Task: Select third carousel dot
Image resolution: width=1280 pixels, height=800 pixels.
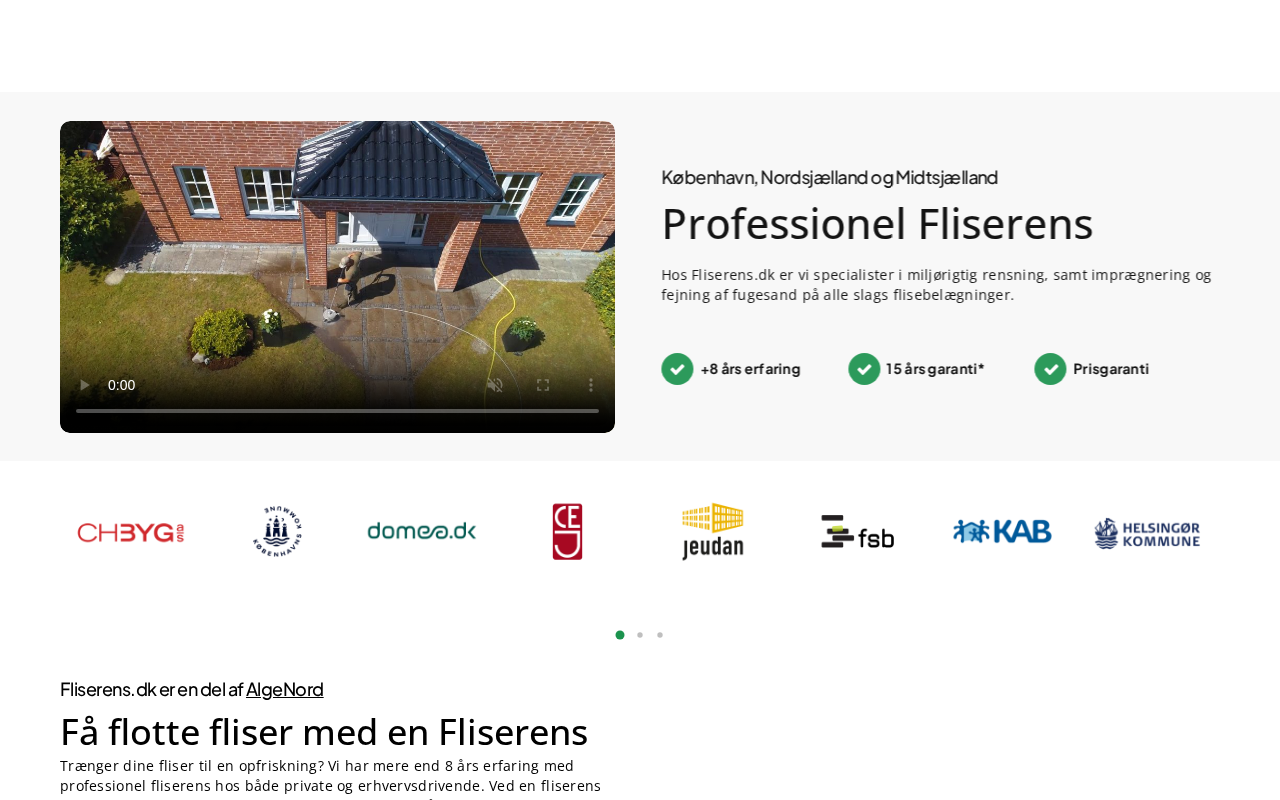Action: tap(660, 635)
